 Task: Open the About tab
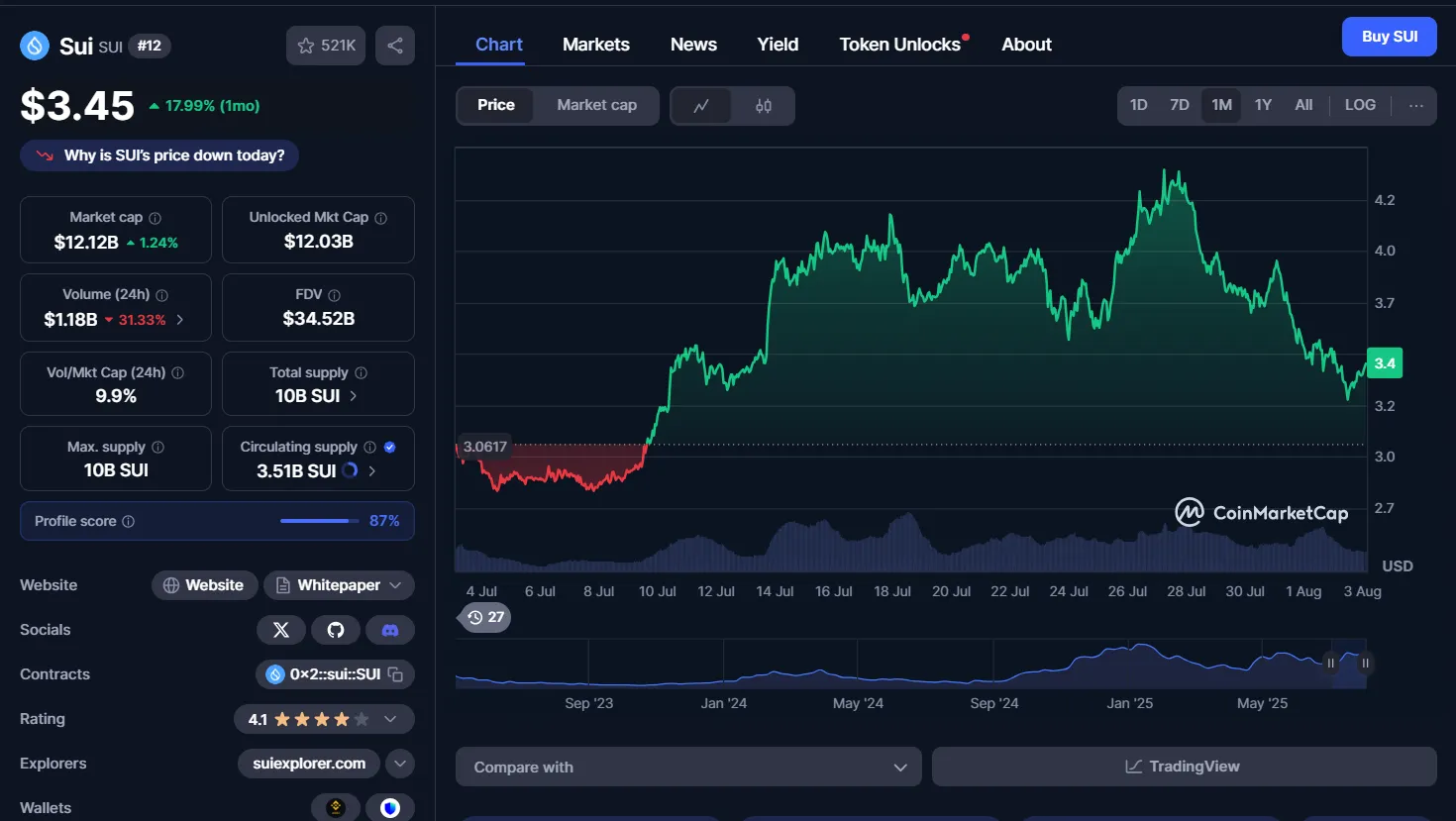tap(1026, 45)
